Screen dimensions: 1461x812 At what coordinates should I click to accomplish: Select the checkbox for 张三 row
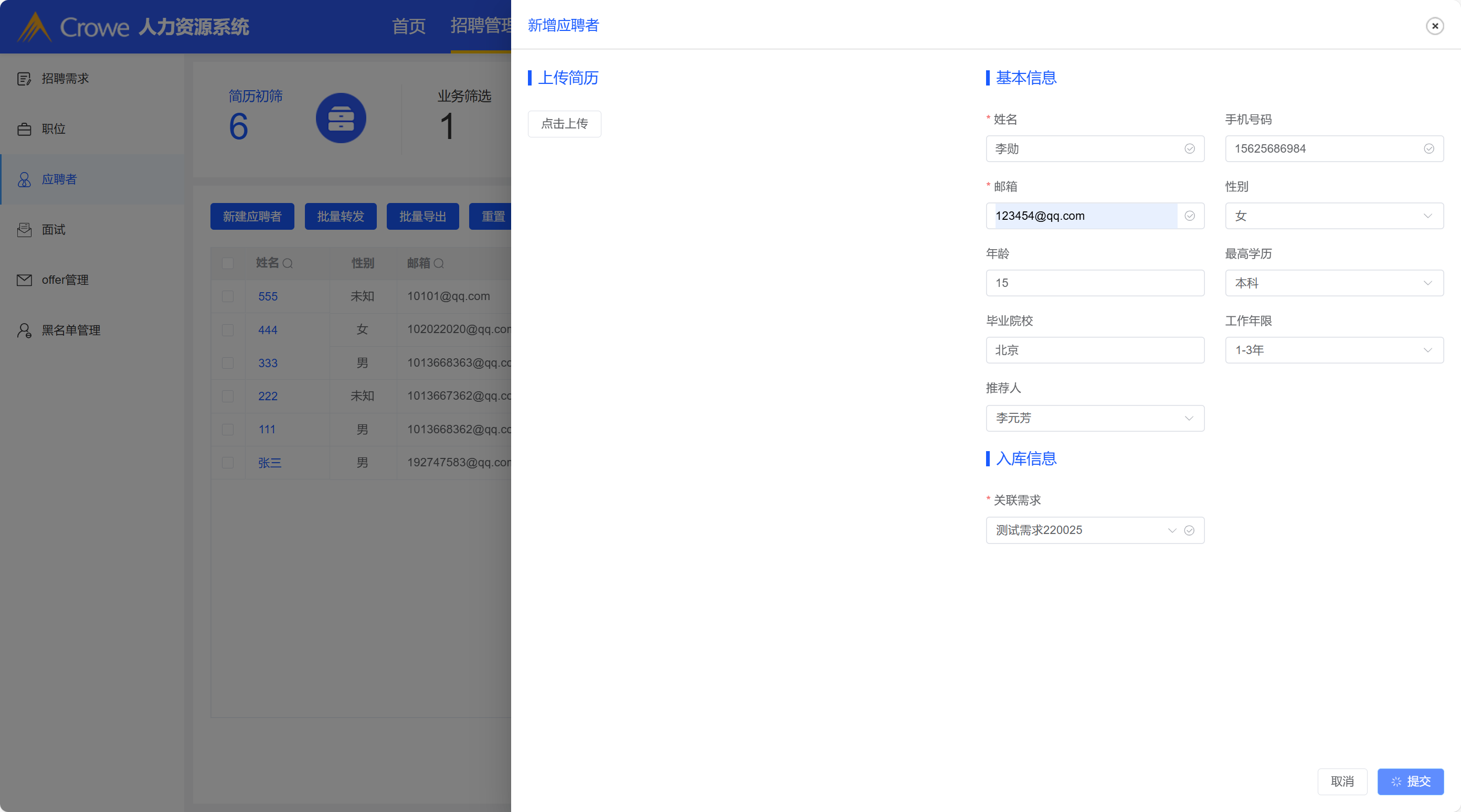click(x=227, y=463)
